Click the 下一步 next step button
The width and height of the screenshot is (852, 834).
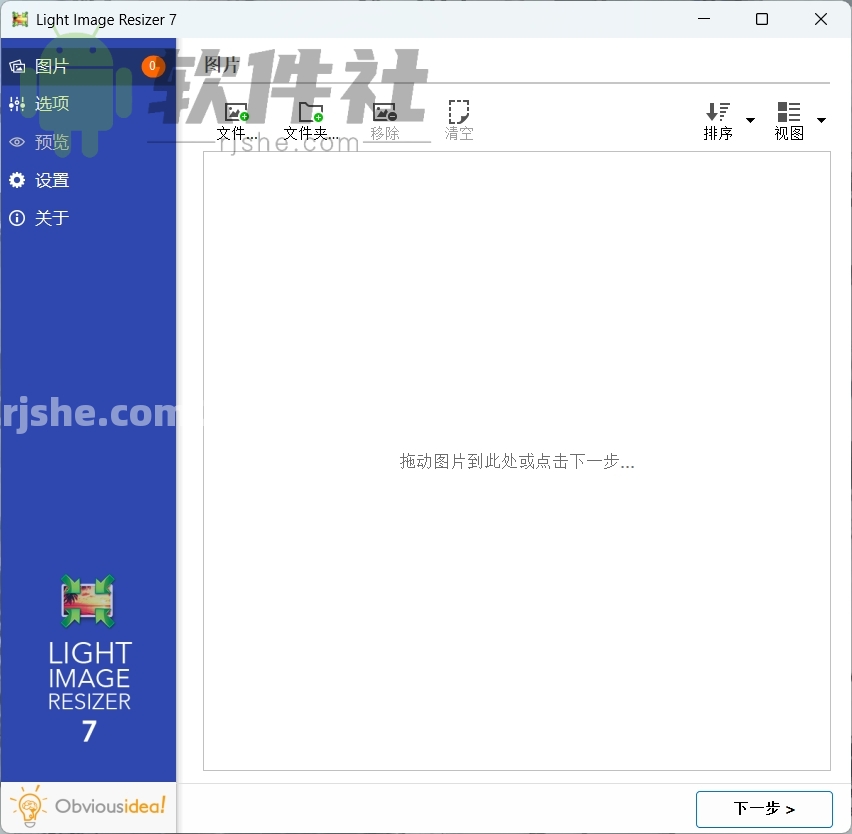point(763,809)
